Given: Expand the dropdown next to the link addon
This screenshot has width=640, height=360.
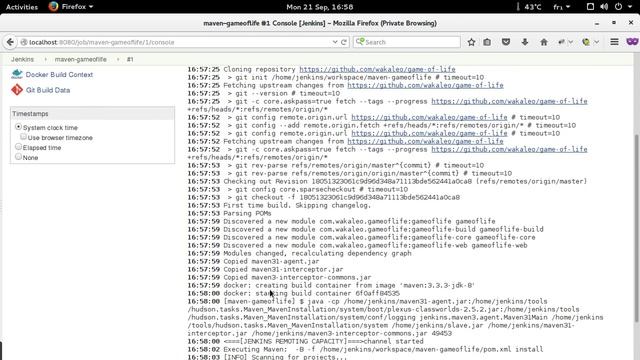Looking at the screenshot, I should (571, 42).
